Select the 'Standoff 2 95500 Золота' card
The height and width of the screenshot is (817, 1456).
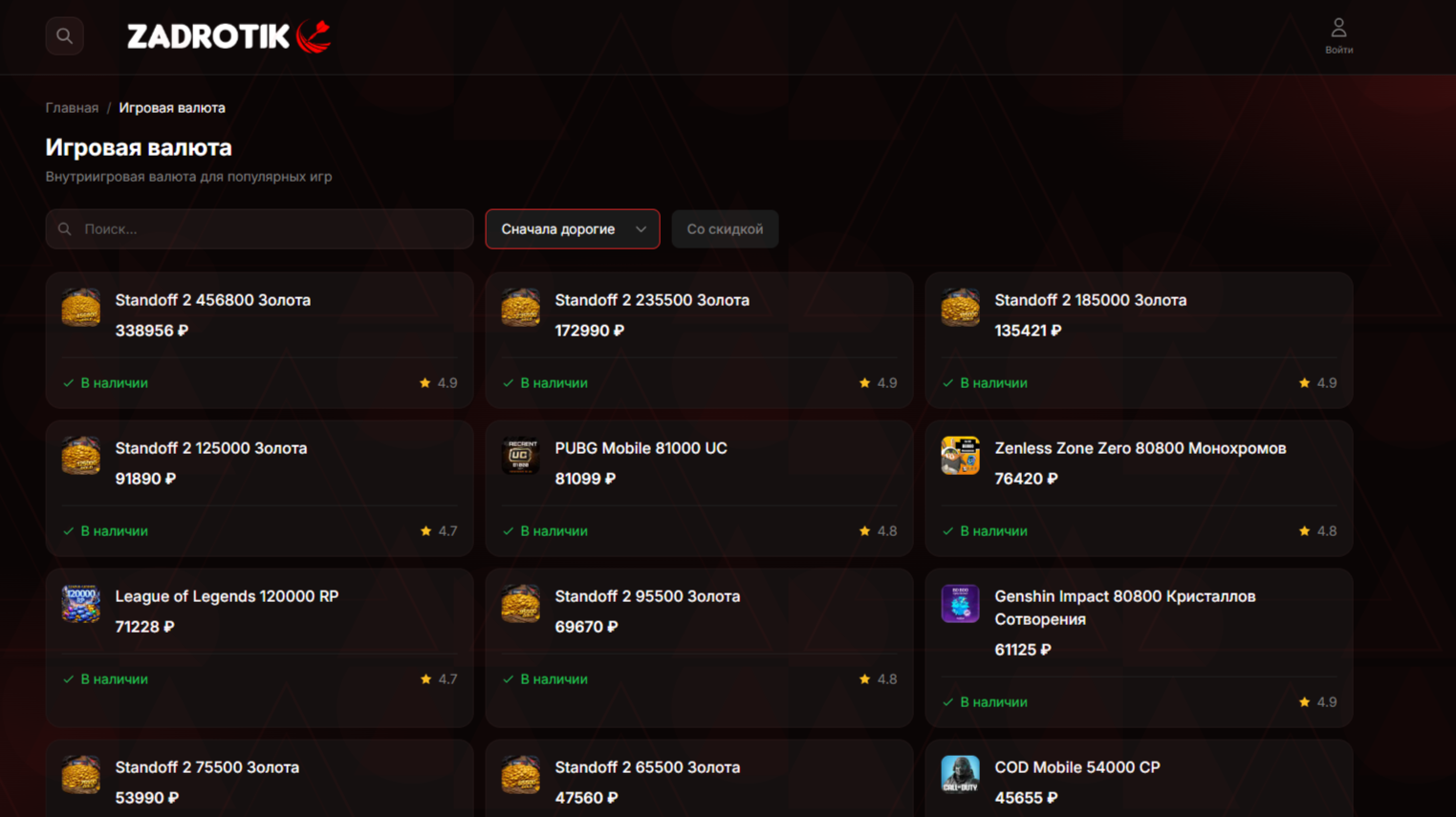699,640
